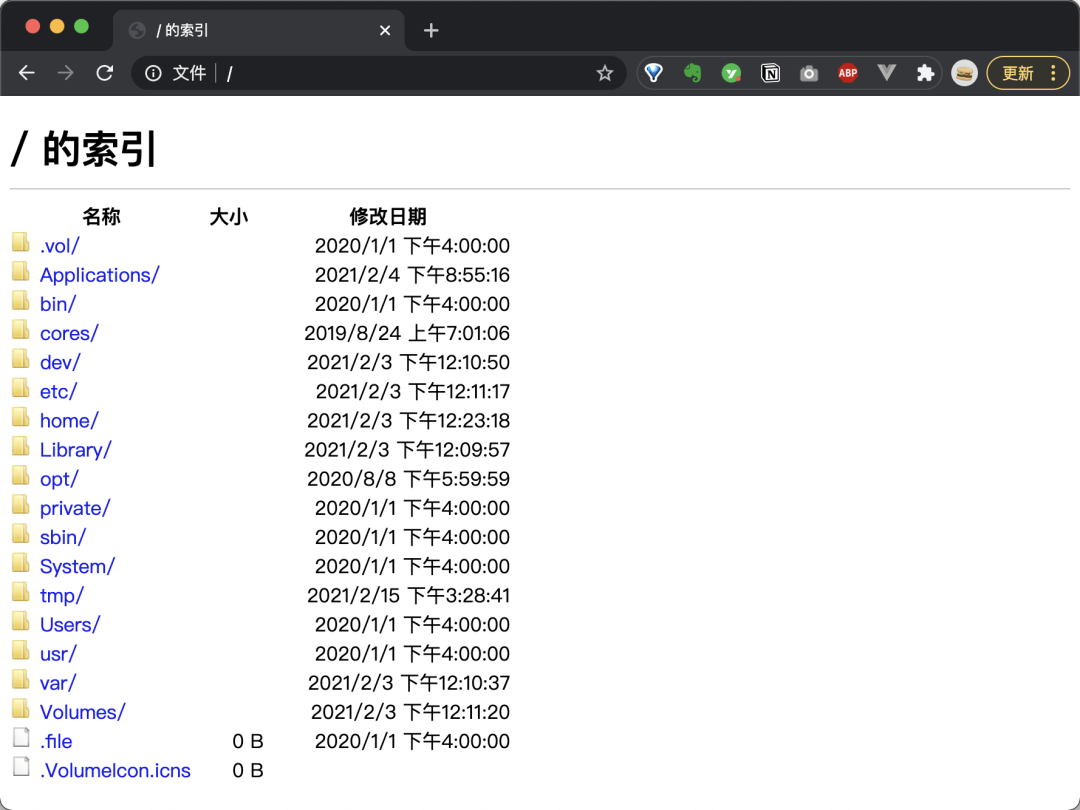Open the usr/ directory link

pyautogui.click(x=59, y=654)
